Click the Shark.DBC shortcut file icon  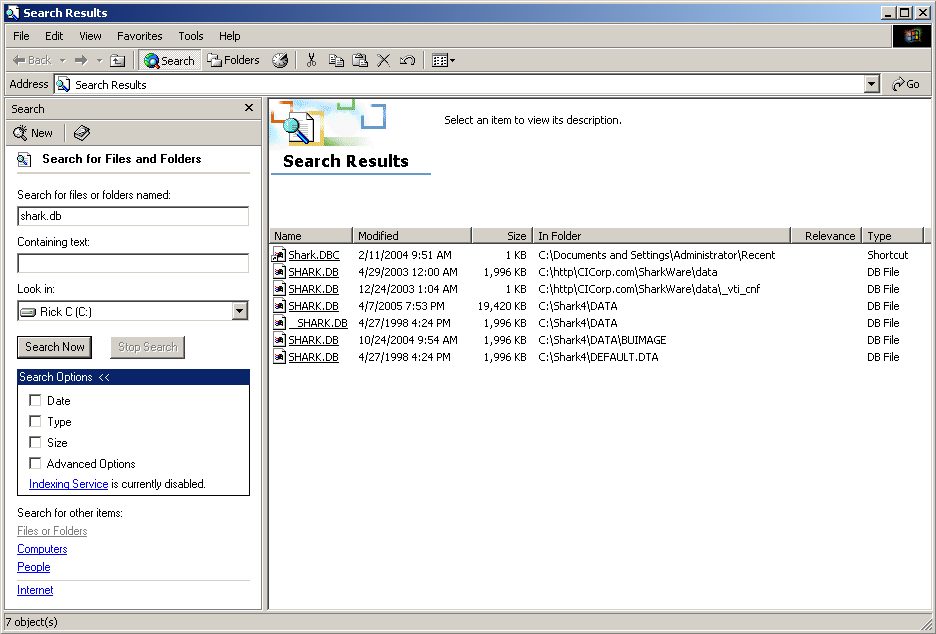pos(279,255)
